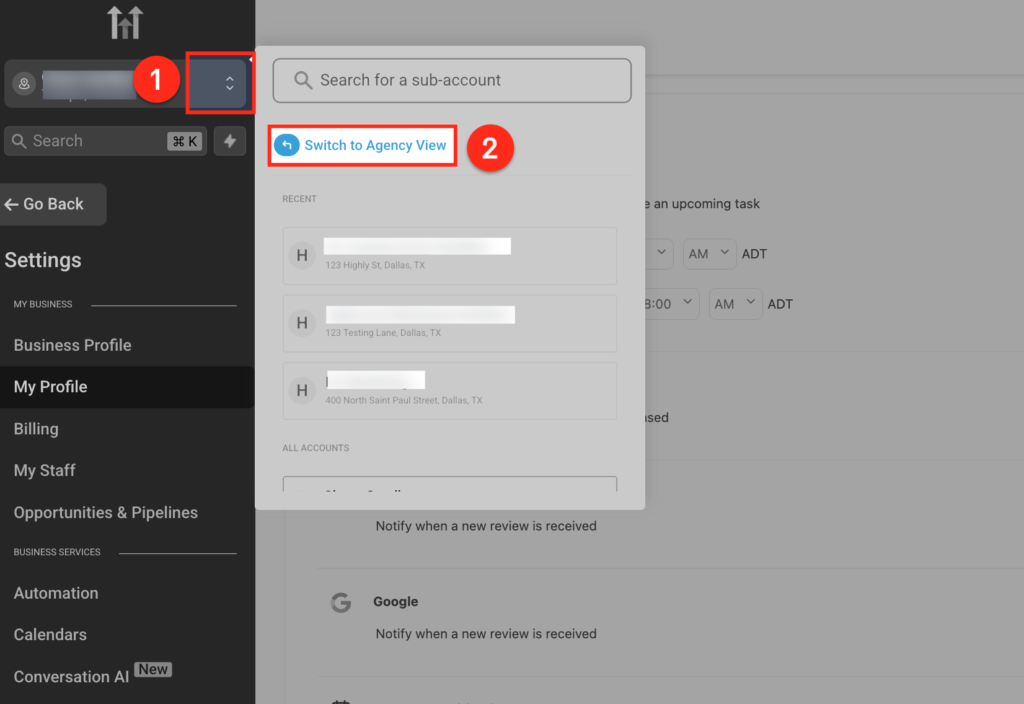This screenshot has height=704, width=1024.
Task: Click the Google icon next to the review notification
Action: pos(341,602)
